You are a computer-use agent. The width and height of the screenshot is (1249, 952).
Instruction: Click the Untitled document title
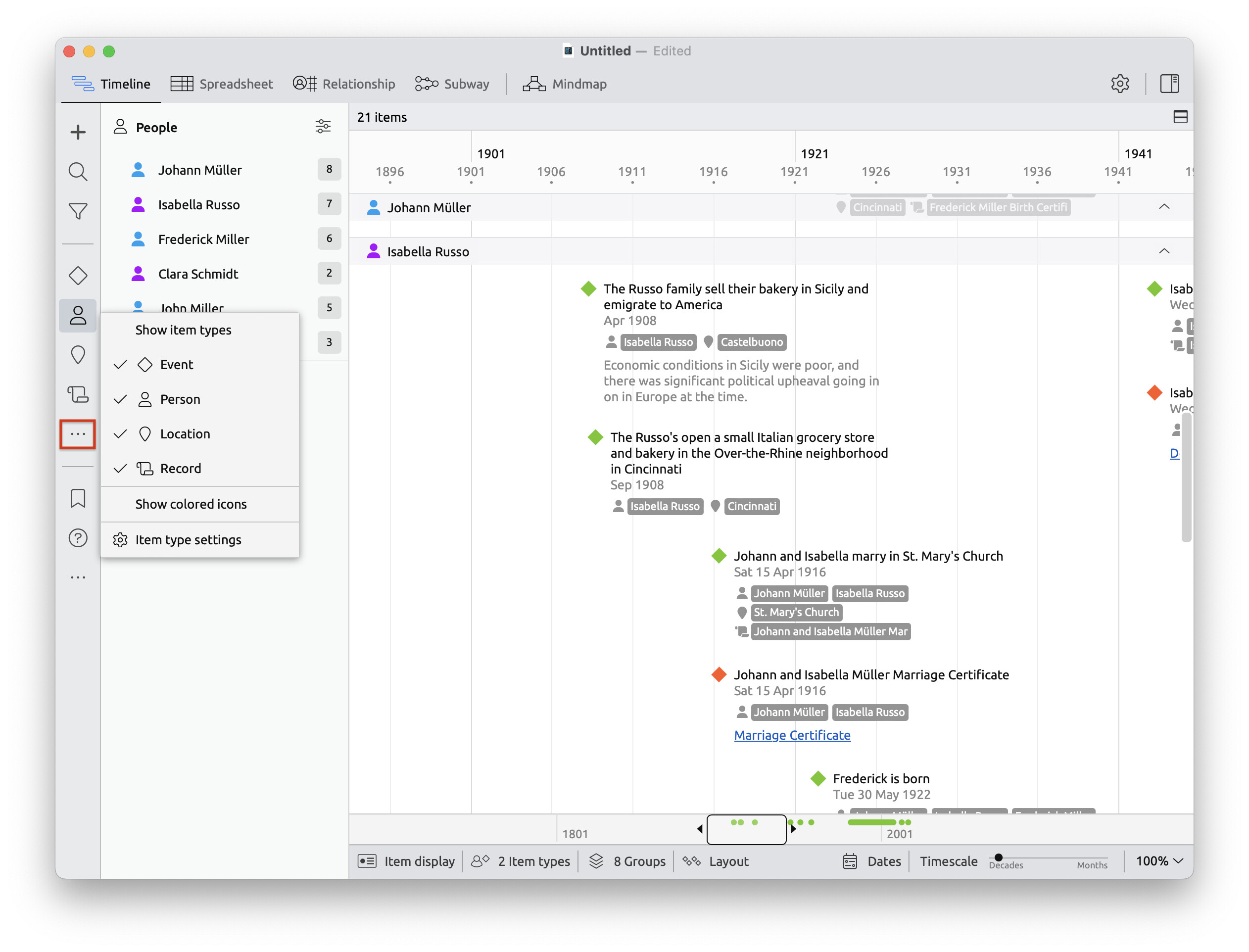(x=605, y=51)
